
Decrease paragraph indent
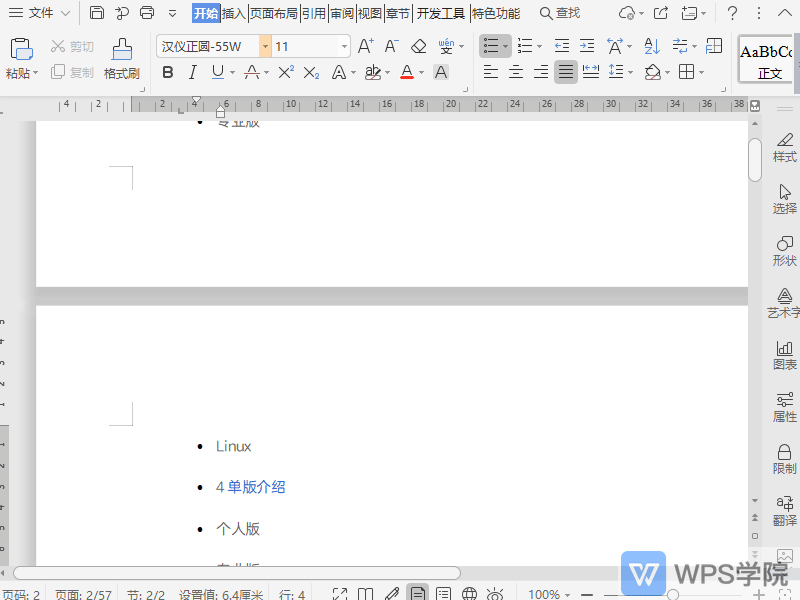point(562,46)
